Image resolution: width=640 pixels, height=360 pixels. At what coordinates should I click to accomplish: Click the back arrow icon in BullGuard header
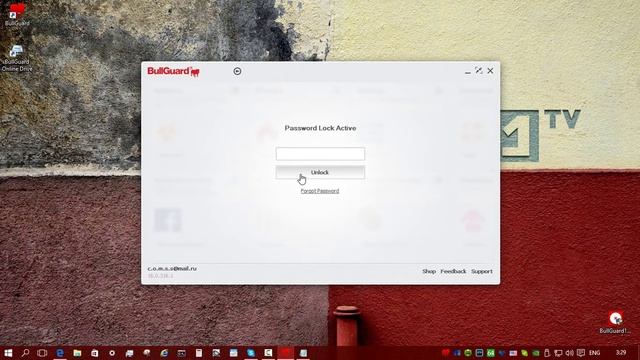tap(237, 71)
